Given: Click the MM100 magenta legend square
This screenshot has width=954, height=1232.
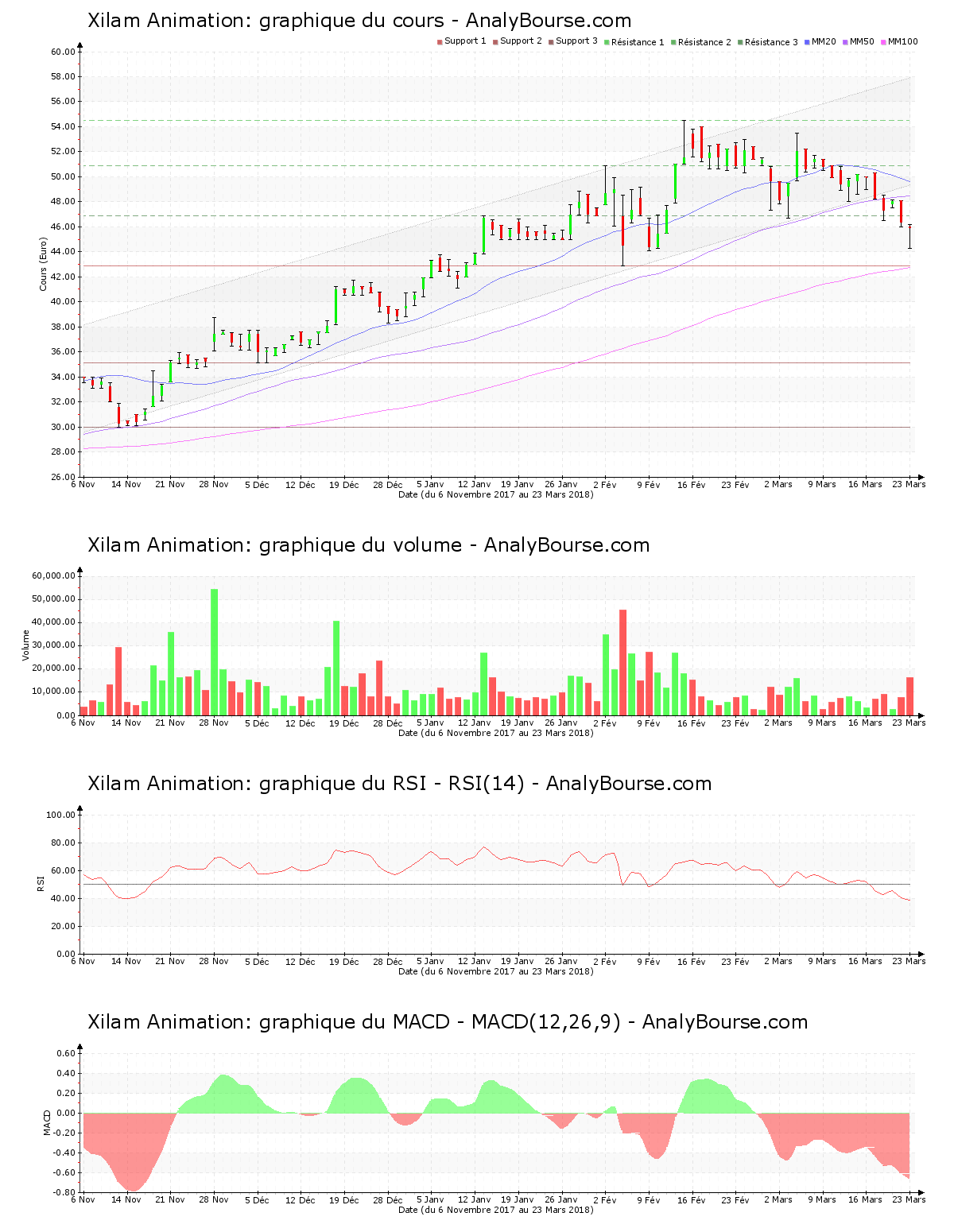Looking at the screenshot, I should pyautogui.click(x=883, y=42).
